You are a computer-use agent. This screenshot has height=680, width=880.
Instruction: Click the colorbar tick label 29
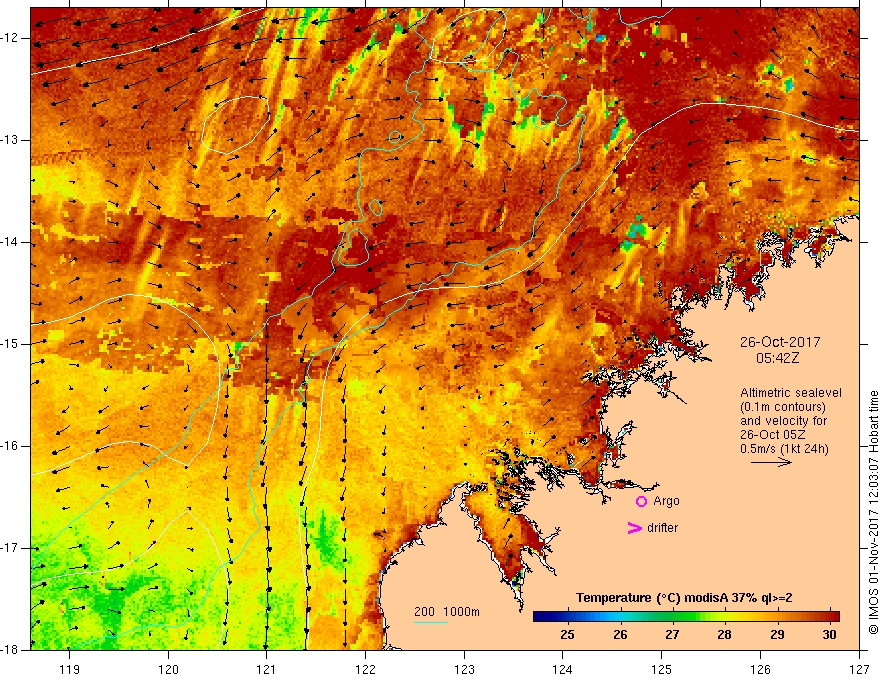coord(777,635)
